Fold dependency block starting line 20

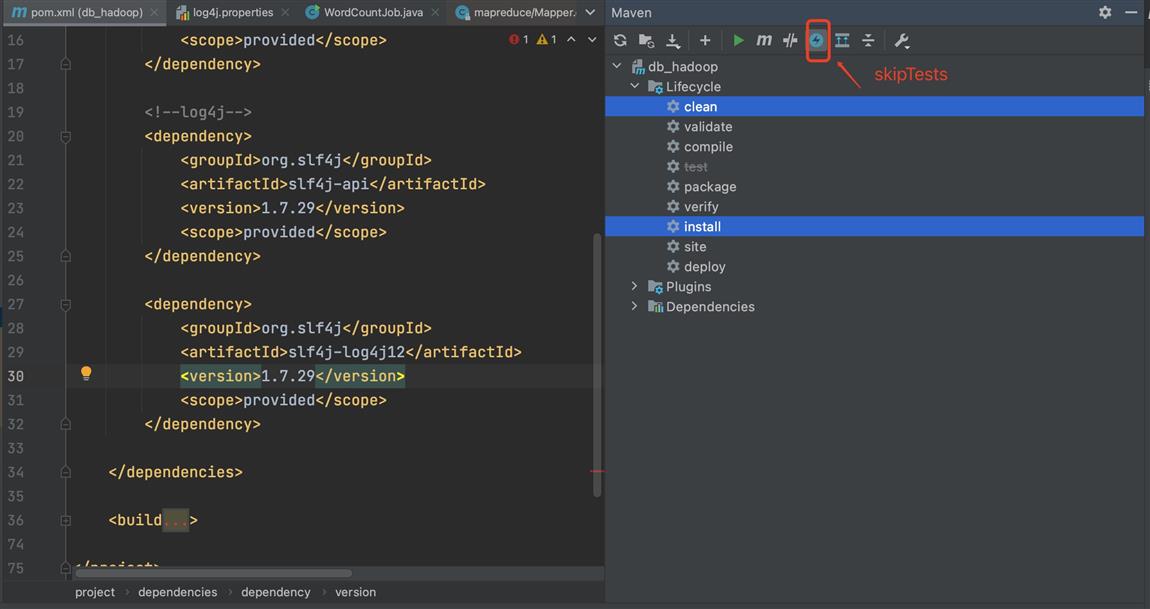pyautogui.click(x=65, y=136)
